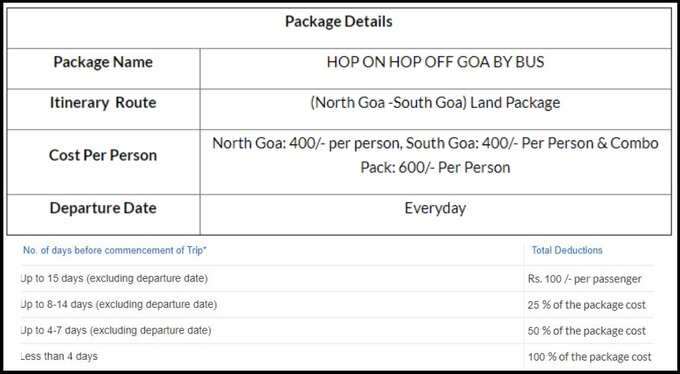Viewport: 680px width, 374px height.
Task: Select the Less than 4 days row
Action: [x=337, y=357]
